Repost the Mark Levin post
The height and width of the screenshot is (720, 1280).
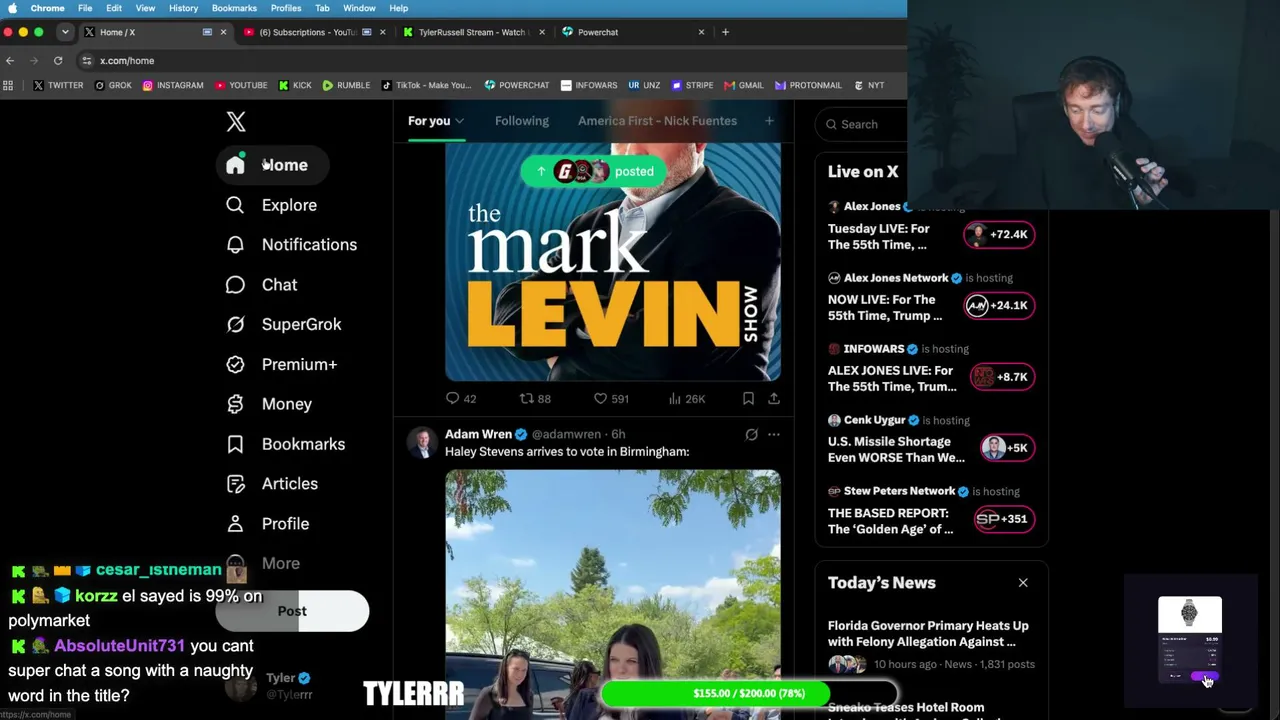535,399
